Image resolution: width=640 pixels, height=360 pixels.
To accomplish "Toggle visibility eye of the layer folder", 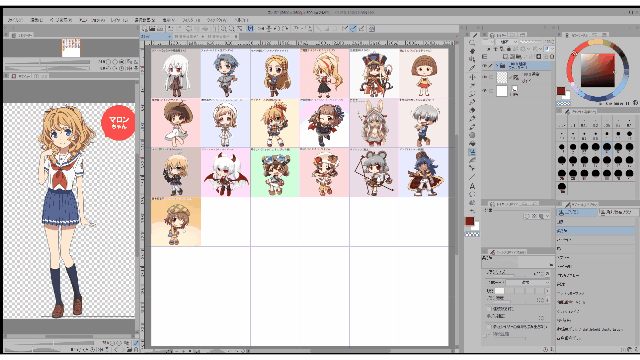I will tap(485, 65).
